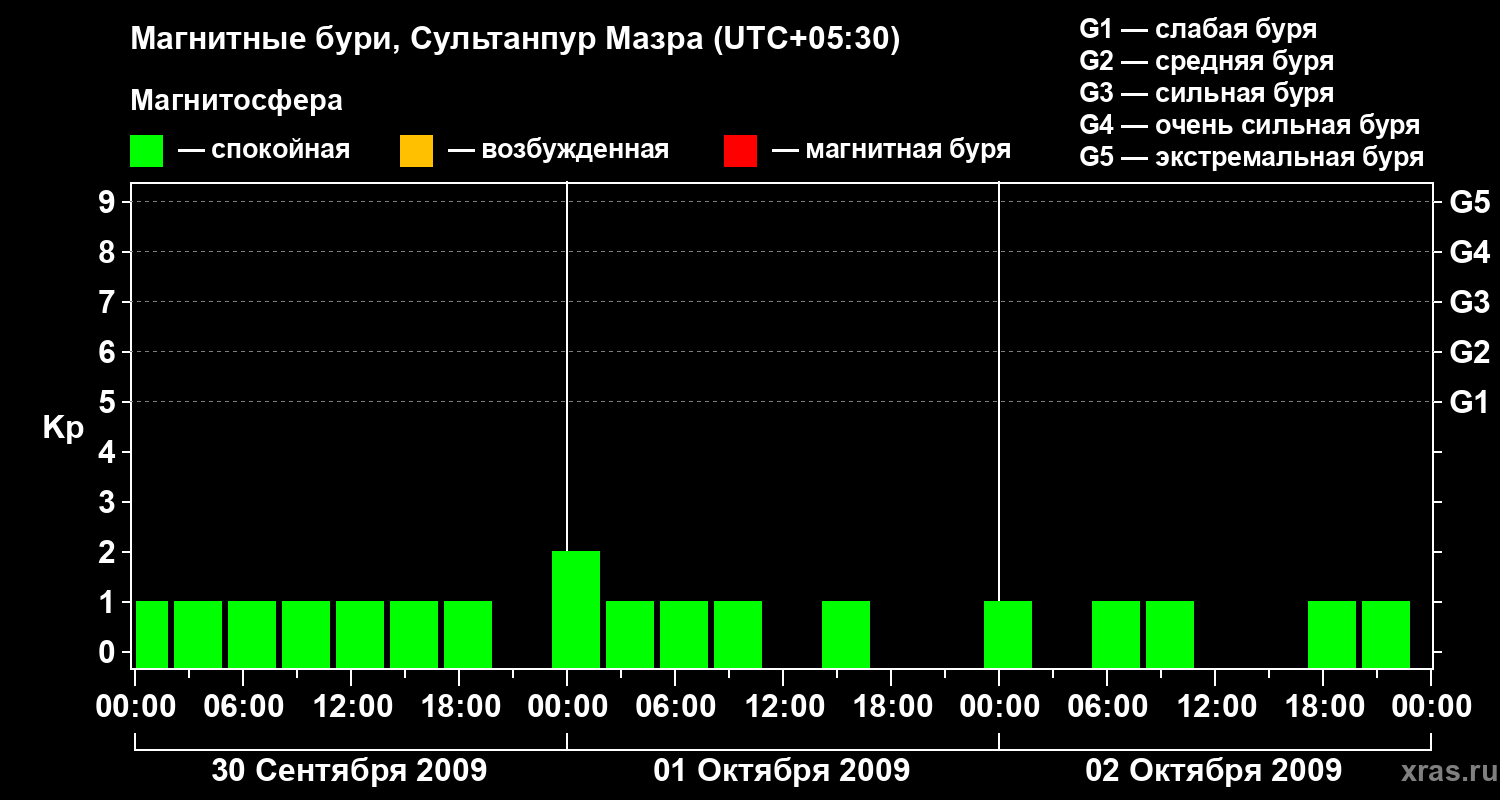1500x800 pixels.
Task: Click the '06:00' time label above 30 Сентября
Action: [x=242, y=706]
